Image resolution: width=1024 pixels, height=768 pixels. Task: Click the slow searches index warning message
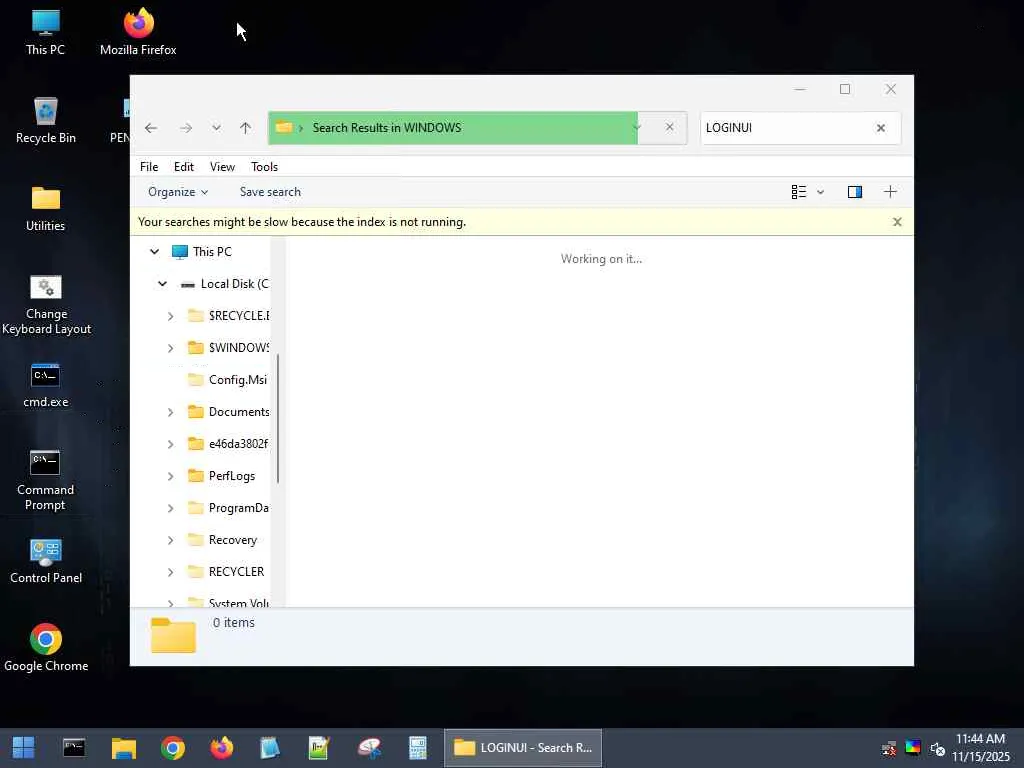point(302,222)
